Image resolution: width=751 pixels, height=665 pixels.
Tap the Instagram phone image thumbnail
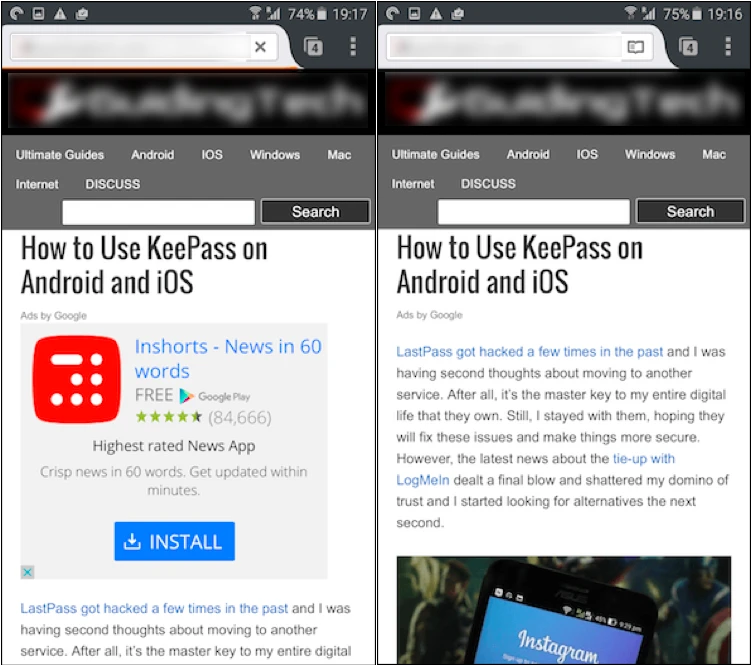pos(564,610)
